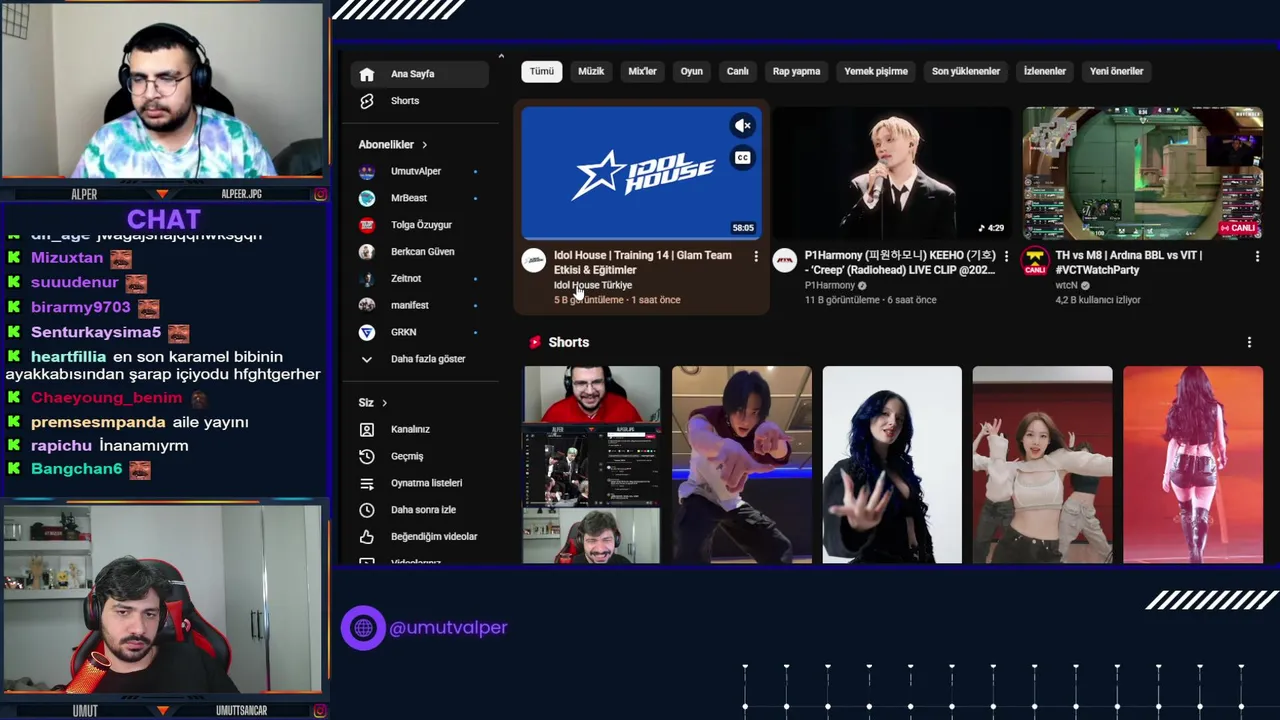Click Instagram icon on UMUT webcam bar
This screenshot has height=720, width=1280.
tap(320, 711)
